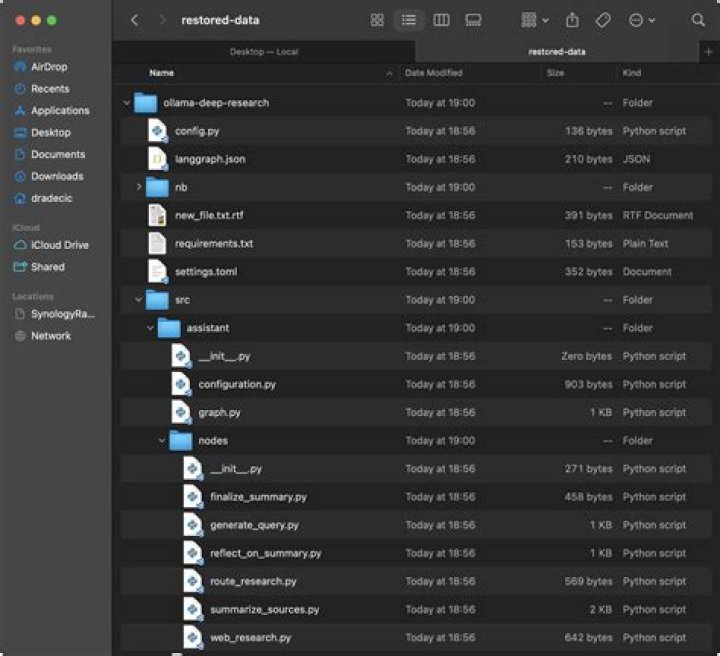Select the src folder name
720x656 pixels.
182,300
